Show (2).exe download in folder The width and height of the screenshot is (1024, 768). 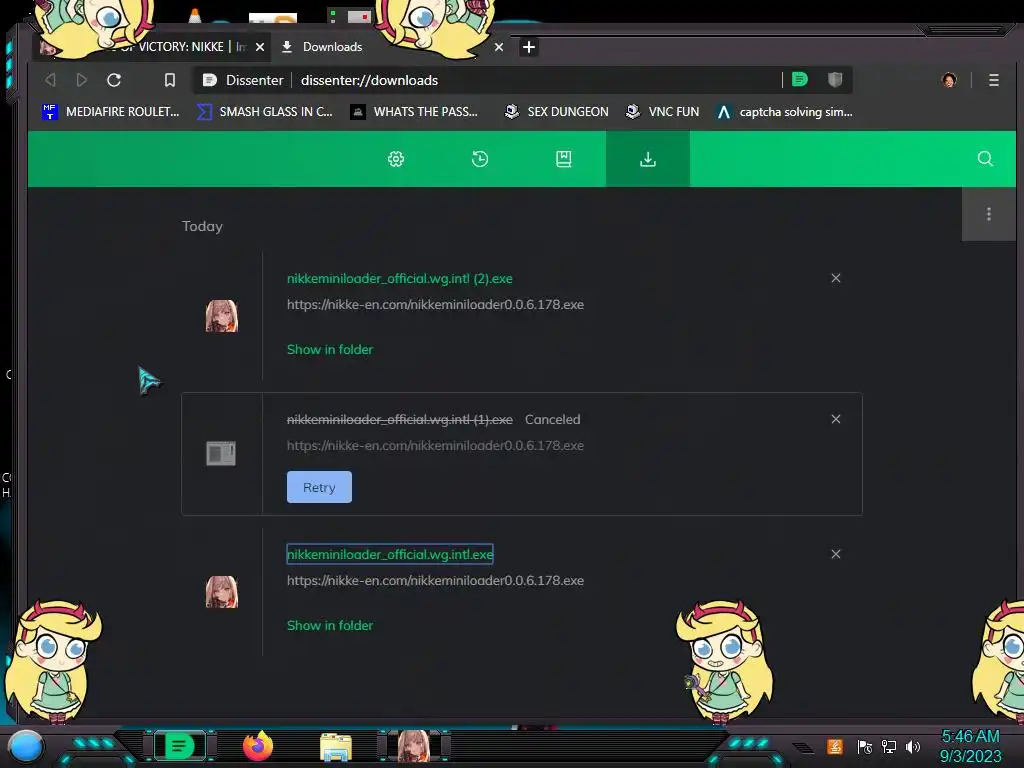[330, 349]
